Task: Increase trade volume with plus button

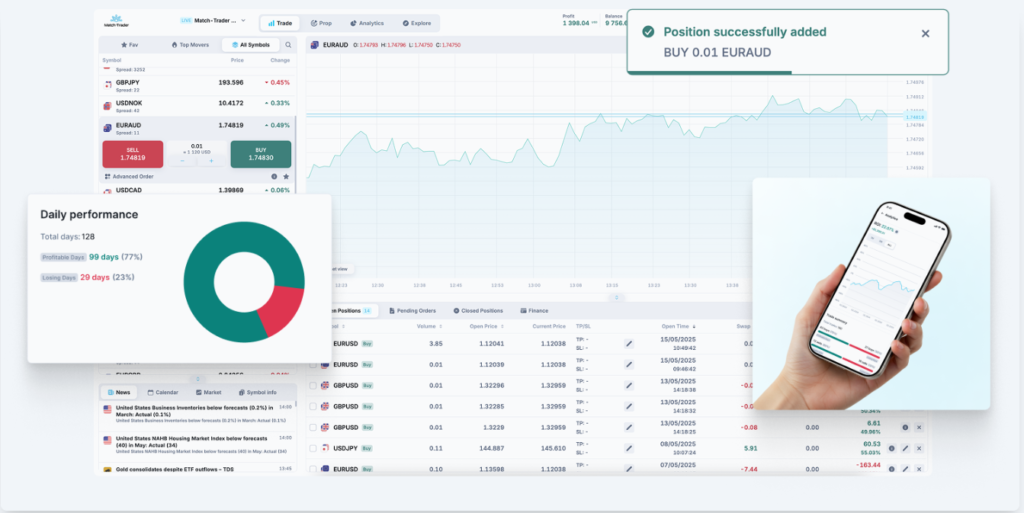Action: click(211, 160)
